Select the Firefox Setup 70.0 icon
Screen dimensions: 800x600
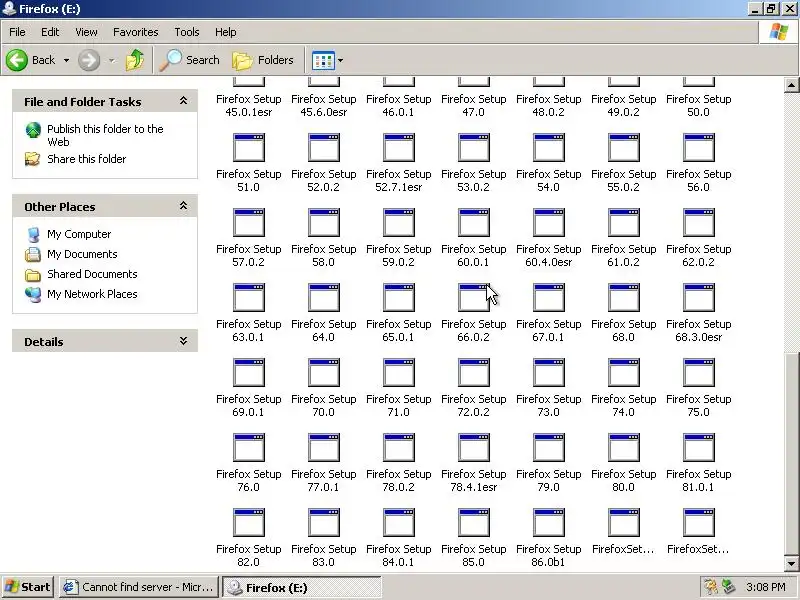pos(323,372)
